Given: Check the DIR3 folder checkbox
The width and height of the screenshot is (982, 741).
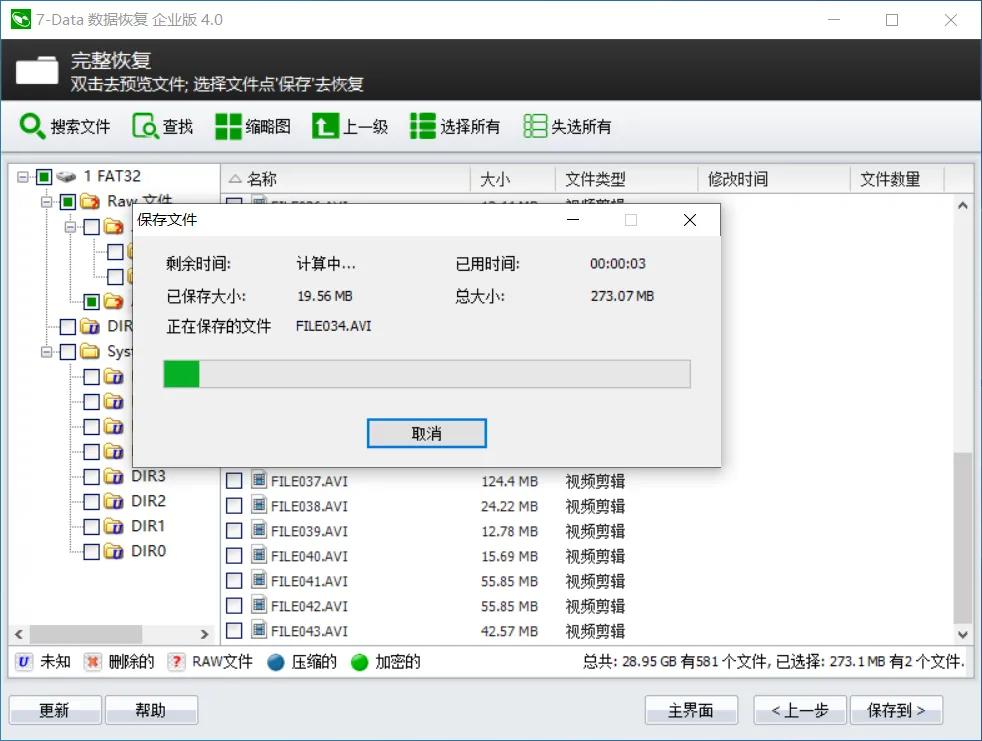Looking at the screenshot, I should (90, 476).
